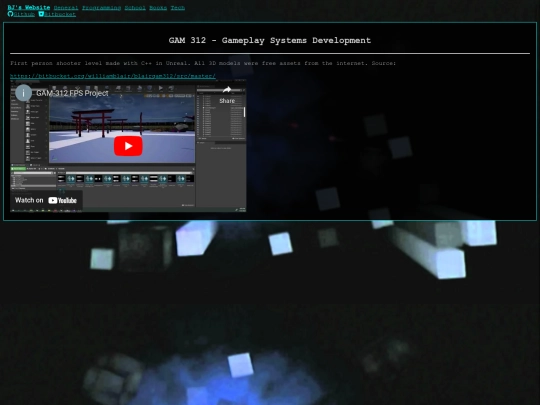Open the Books menu item
The width and height of the screenshot is (540, 405).
coord(158,8)
